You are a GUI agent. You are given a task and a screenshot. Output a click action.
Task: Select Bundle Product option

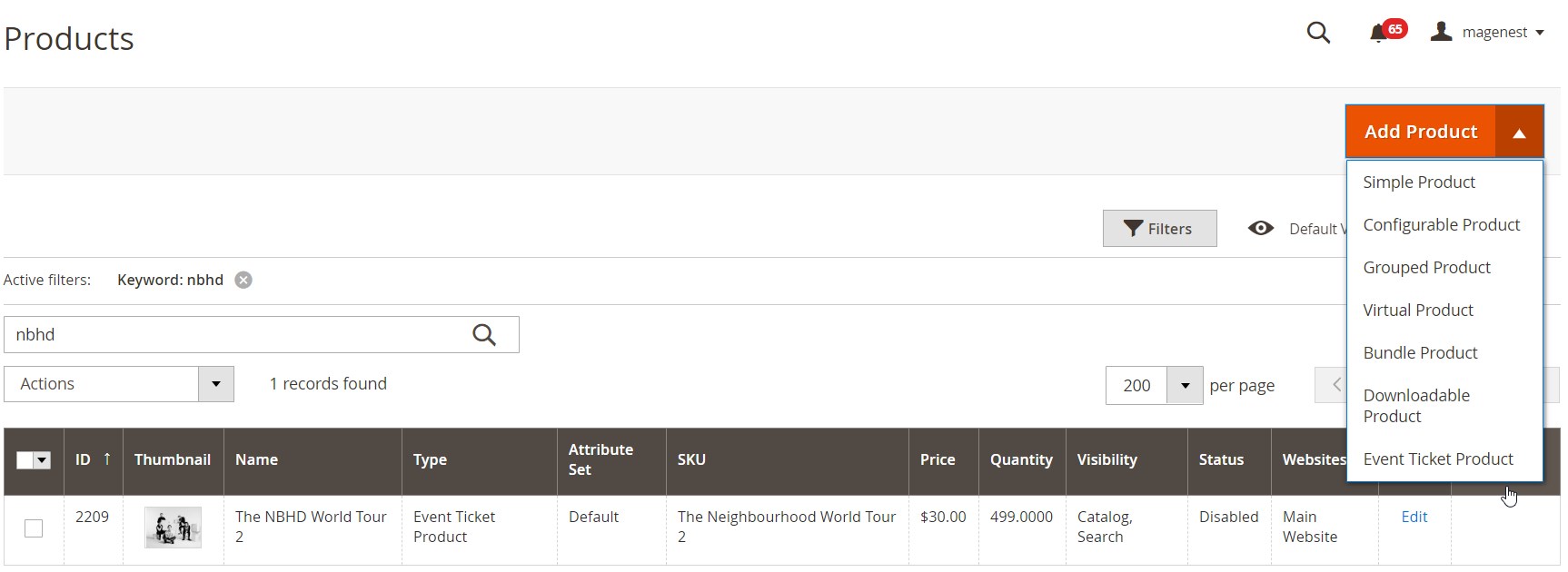1420,353
